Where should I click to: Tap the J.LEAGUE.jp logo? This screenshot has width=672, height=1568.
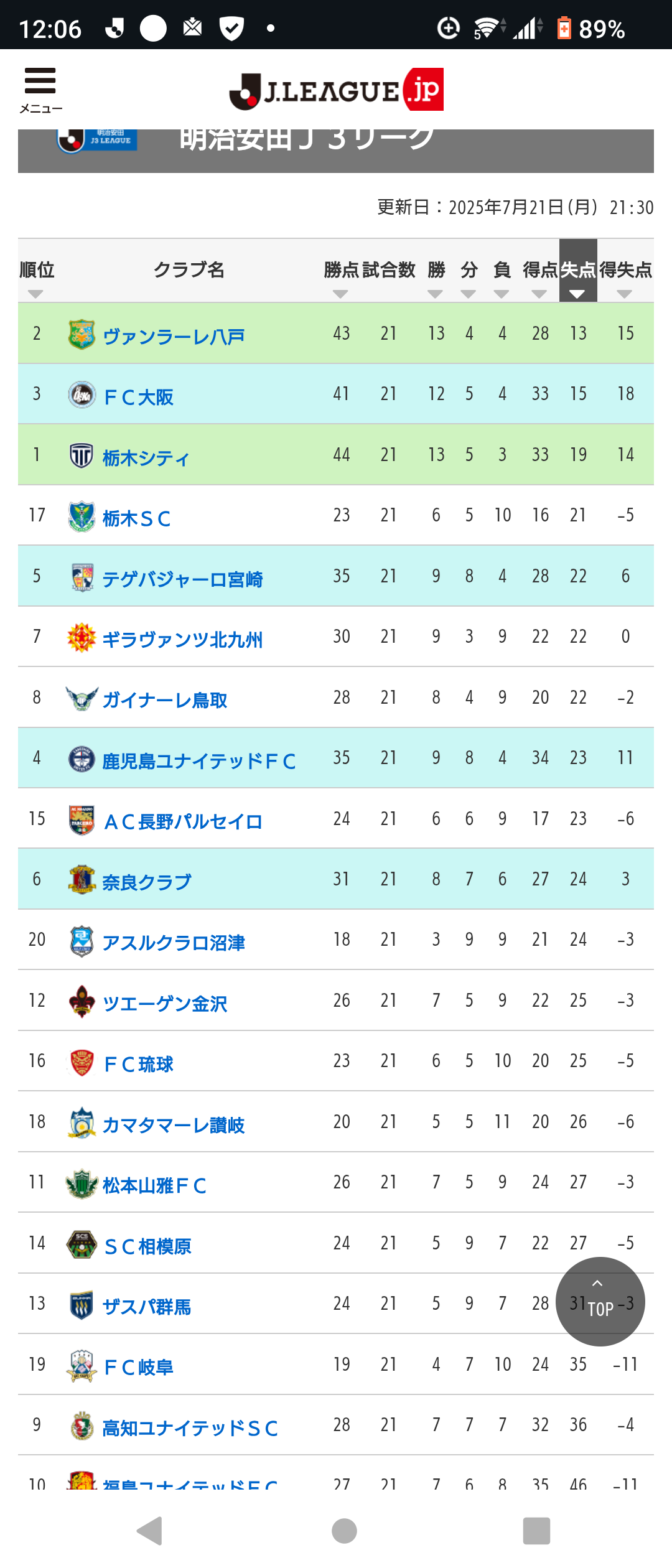336,90
